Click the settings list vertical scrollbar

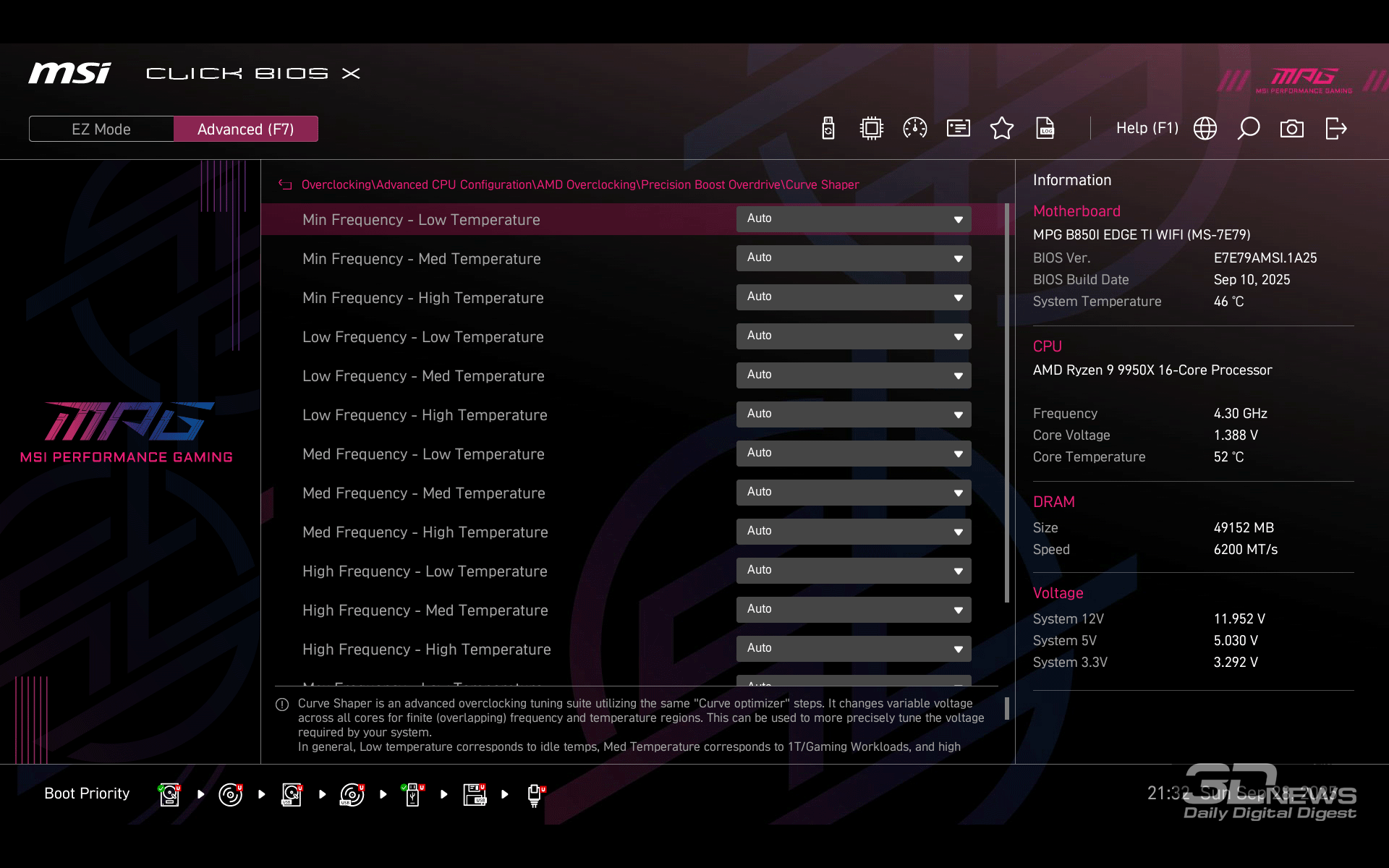1006,402
